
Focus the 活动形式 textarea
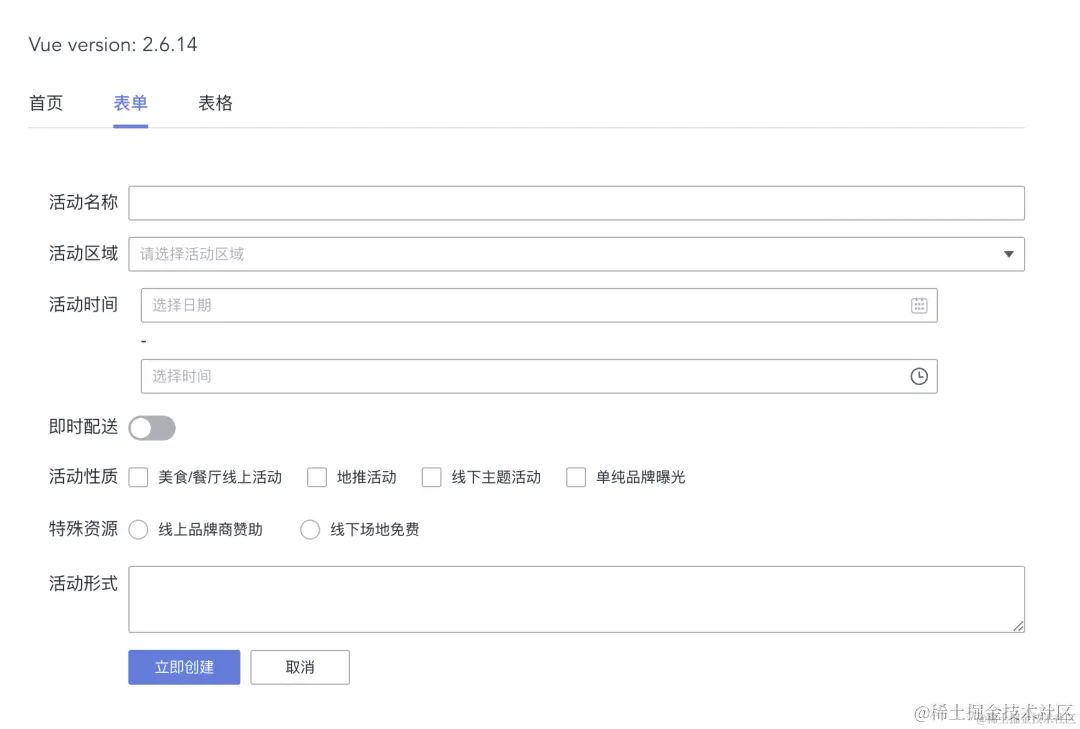(577, 599)
